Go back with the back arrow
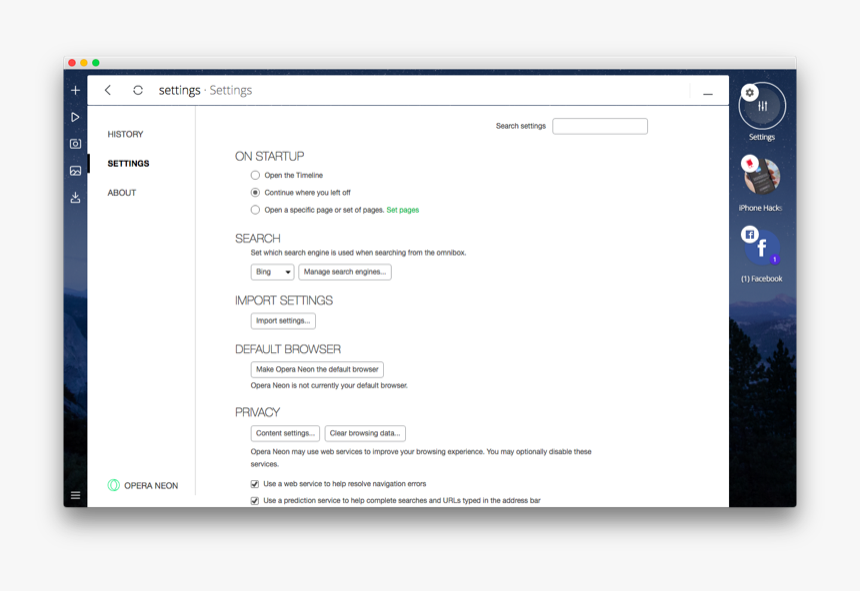 [108, 90]
